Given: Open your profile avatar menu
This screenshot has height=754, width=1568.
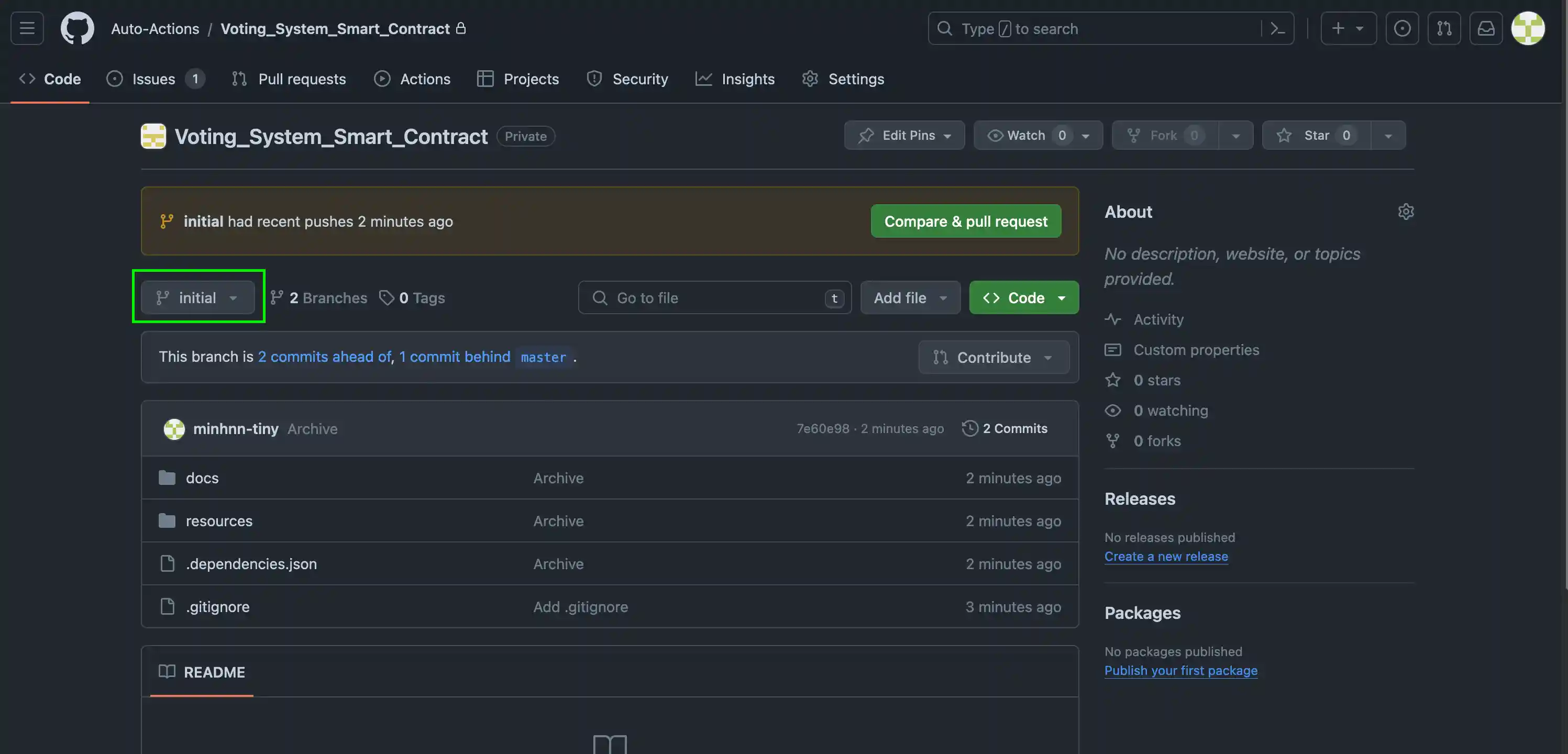Looking at the screenshot, I should point(1528,28).
